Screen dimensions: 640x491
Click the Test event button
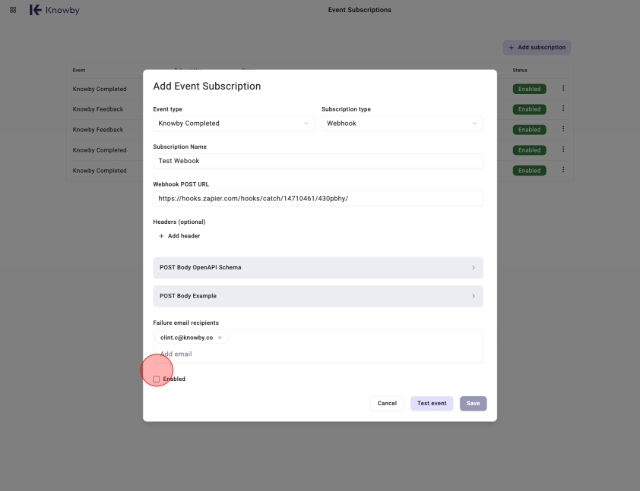coord(431,403)
